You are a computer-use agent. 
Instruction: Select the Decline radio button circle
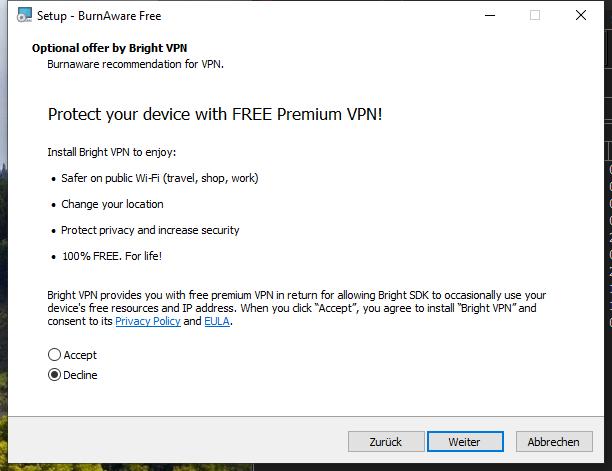[x=54, y=375]
